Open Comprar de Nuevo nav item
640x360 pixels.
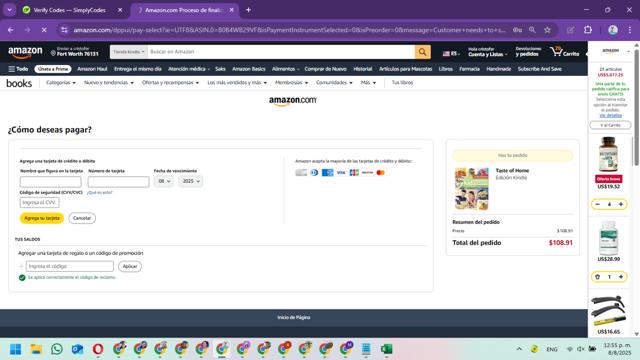325,69
